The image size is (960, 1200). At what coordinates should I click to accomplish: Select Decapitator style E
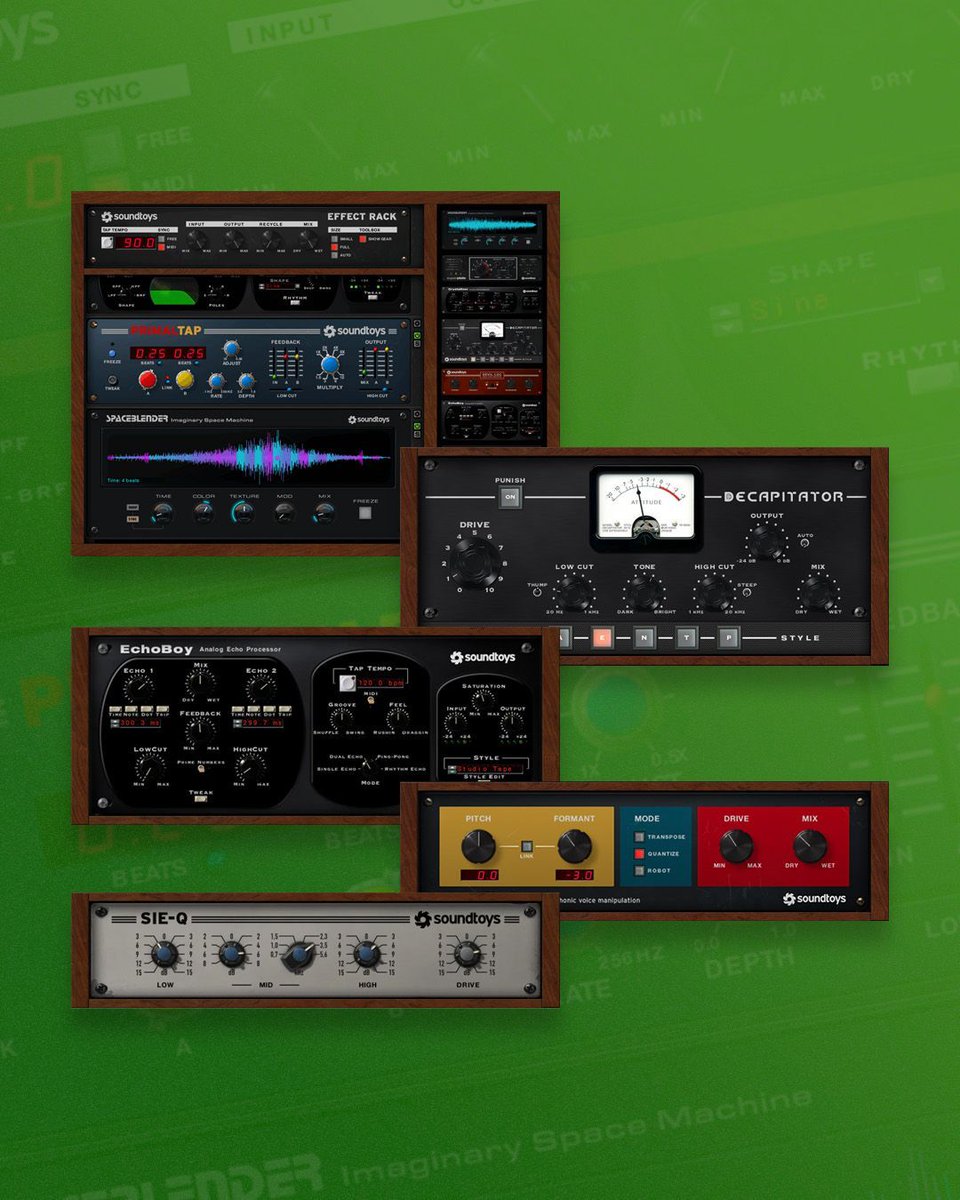point(602,637)
